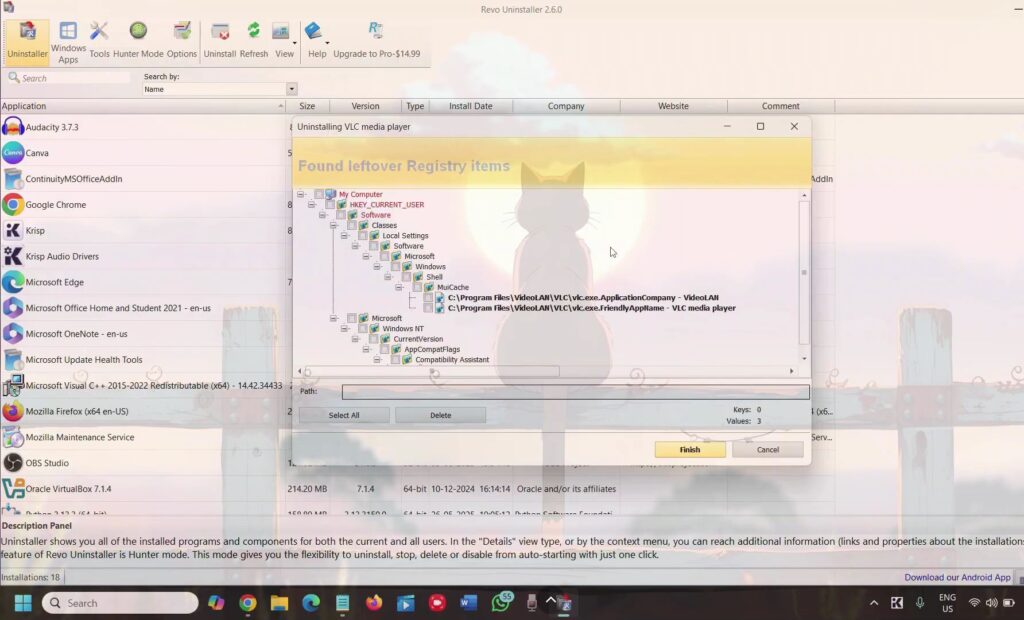
Task: Sort by Size column header
Action: 308,106
